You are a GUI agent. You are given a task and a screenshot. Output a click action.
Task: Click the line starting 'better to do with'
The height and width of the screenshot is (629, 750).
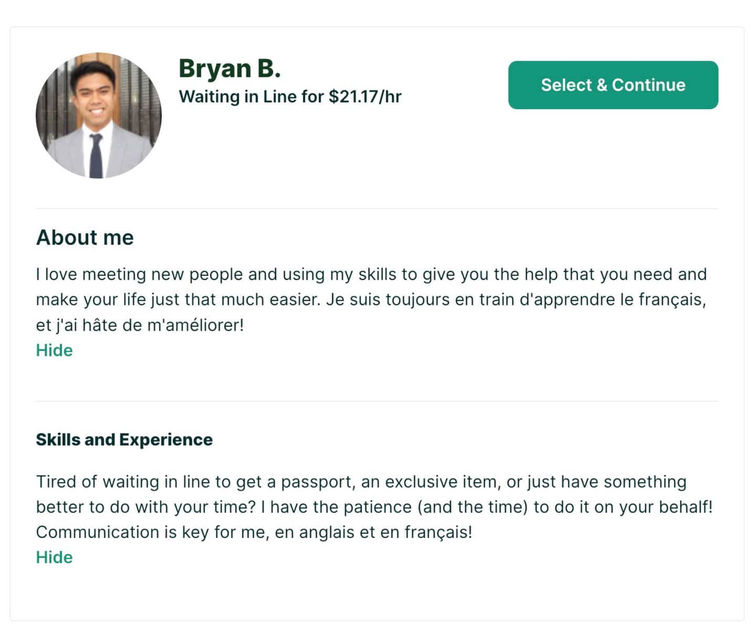pyautogui.click(x=374, y=507)
